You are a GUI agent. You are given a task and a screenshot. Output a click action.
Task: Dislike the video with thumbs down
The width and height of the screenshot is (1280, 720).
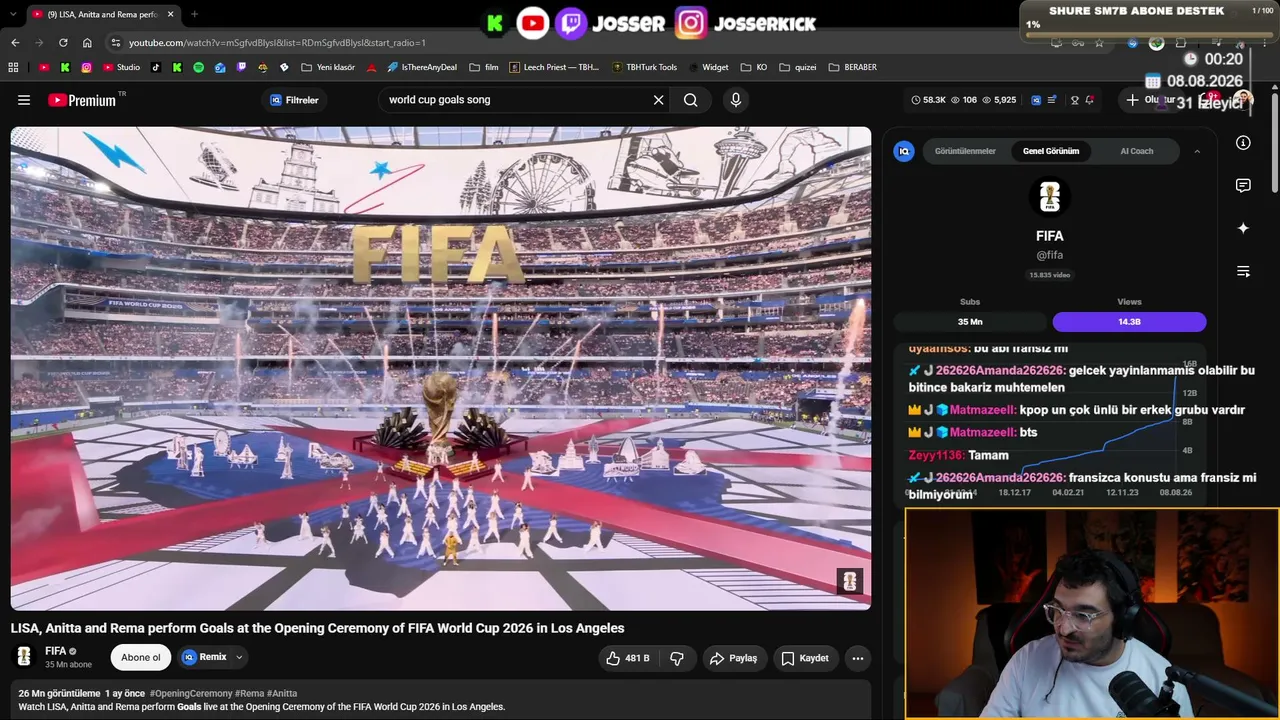677,658
